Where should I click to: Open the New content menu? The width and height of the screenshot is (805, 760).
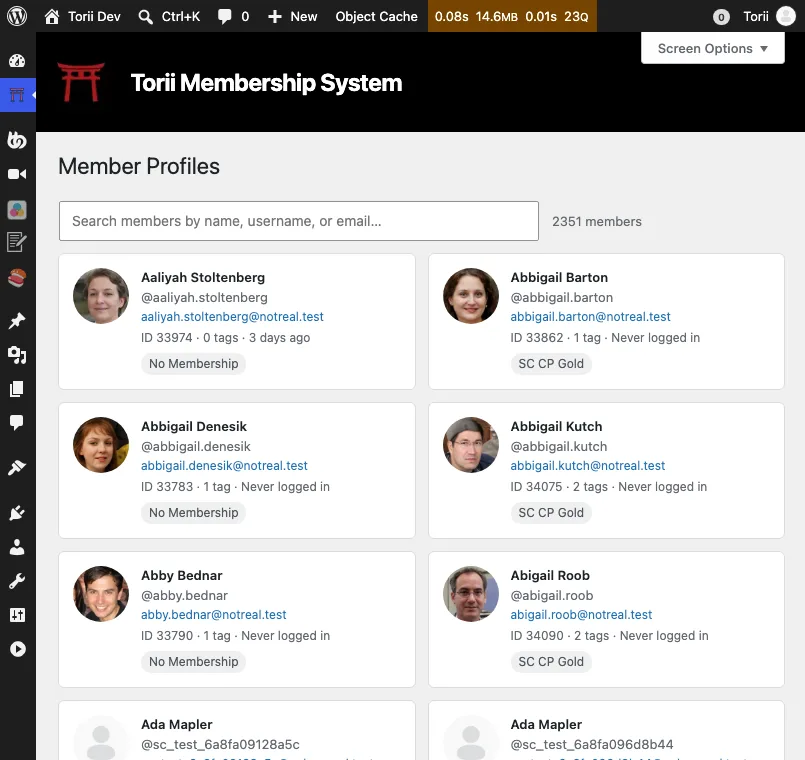coord(293,16)
